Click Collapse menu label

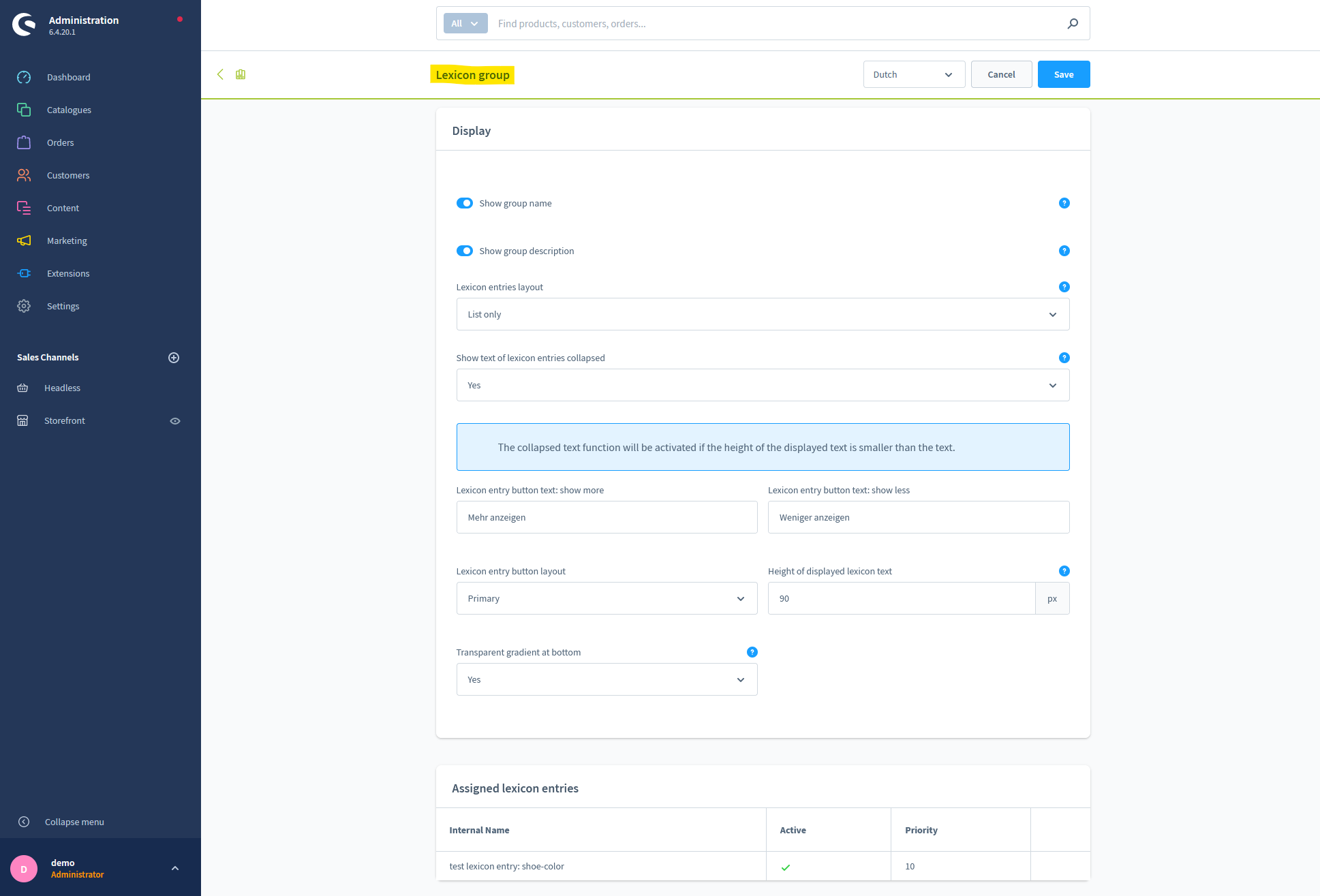[x=74, y=822]
